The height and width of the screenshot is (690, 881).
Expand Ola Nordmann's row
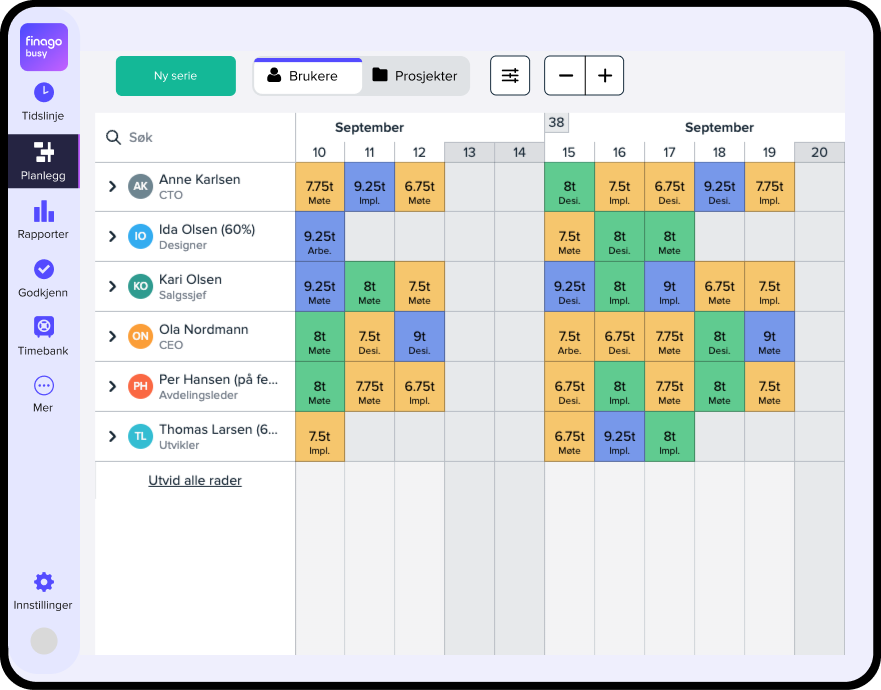pos(112,337)
